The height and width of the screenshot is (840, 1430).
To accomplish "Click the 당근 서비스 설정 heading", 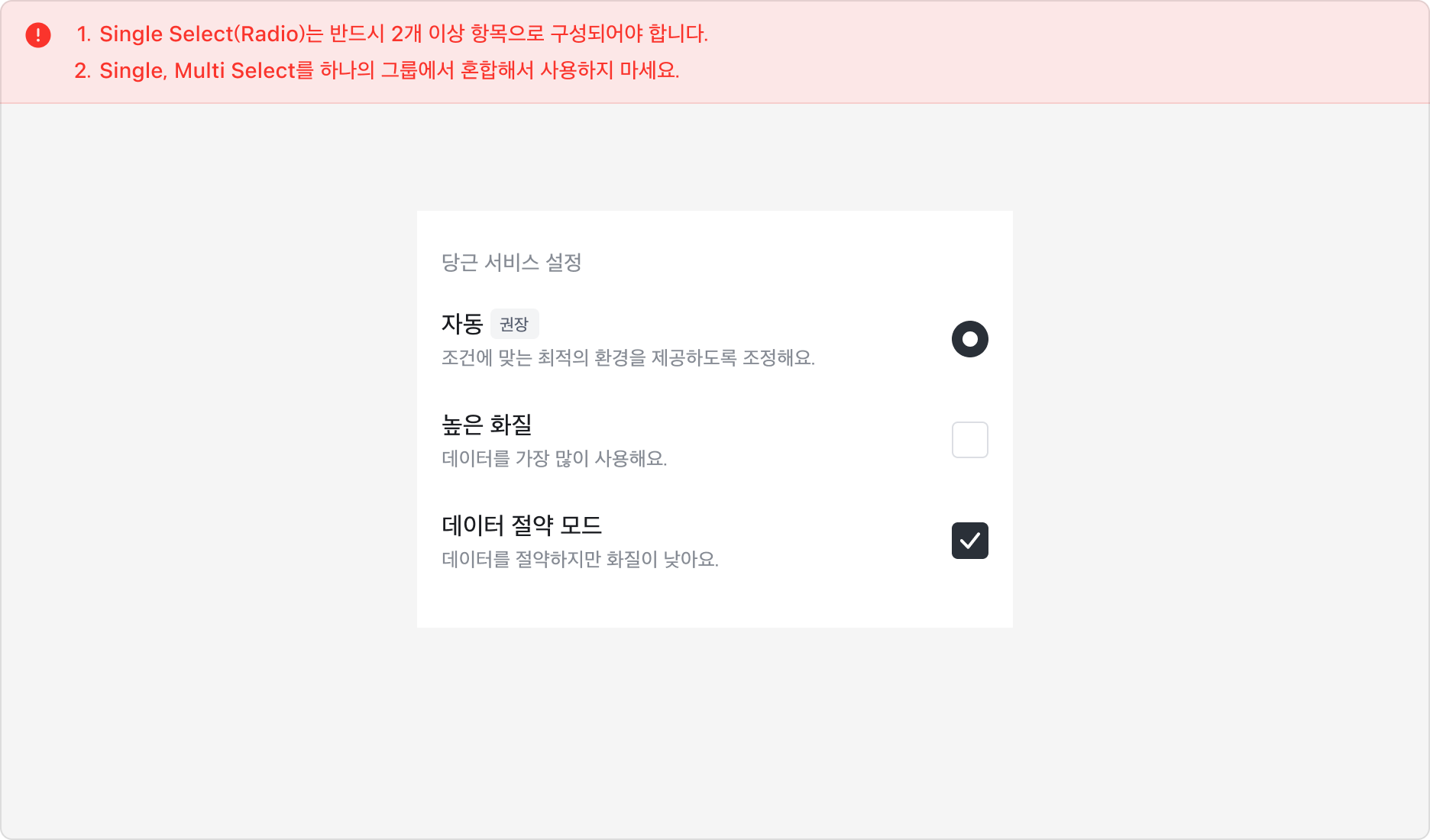I will [512, 263].
